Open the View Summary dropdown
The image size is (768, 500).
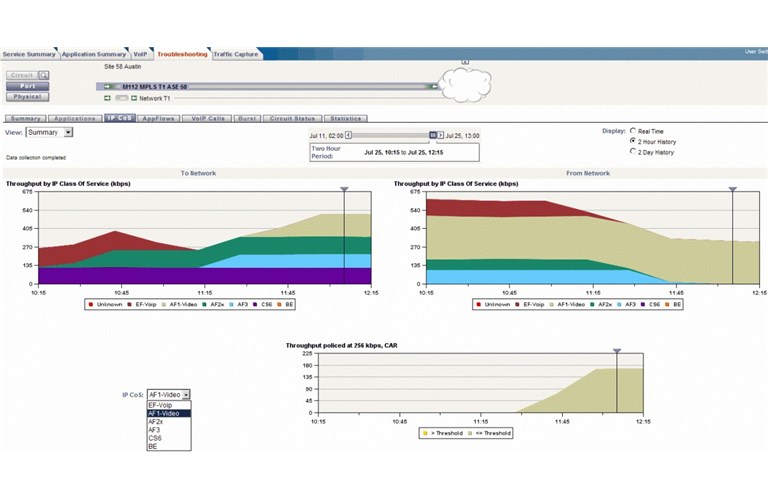(x=69, y=132)
